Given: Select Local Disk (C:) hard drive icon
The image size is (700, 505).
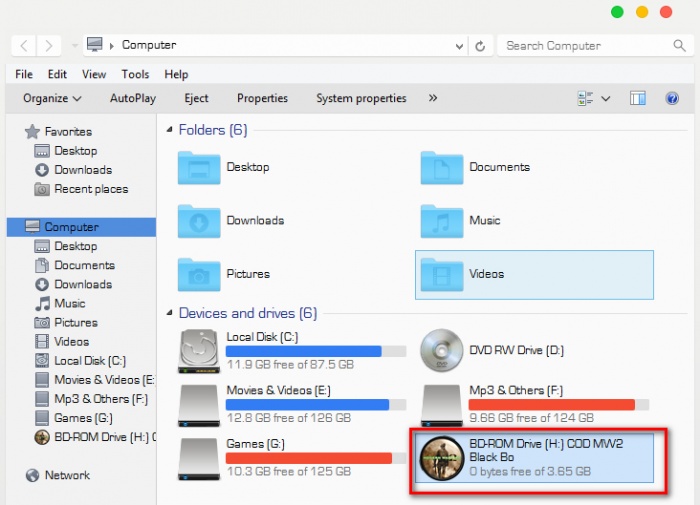Looking at the screenshot, I should (x=199, y=351).
